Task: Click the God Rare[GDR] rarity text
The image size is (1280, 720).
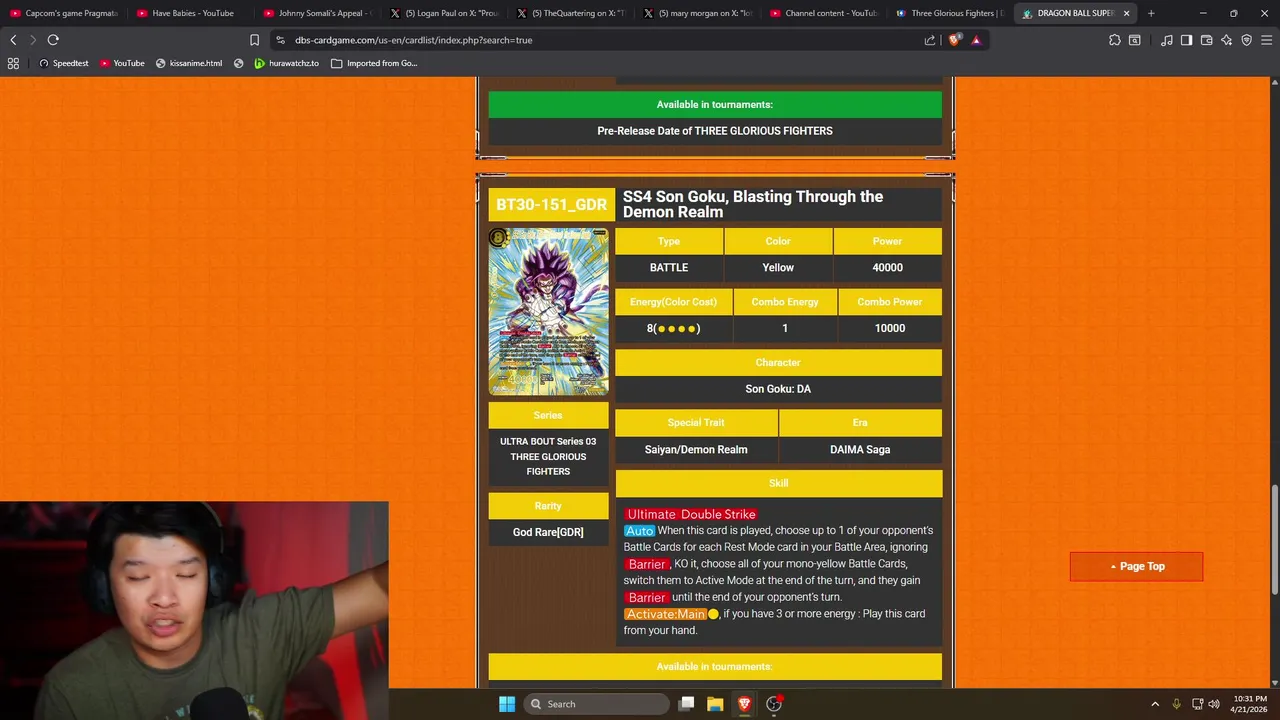Action: click(548, 532)
